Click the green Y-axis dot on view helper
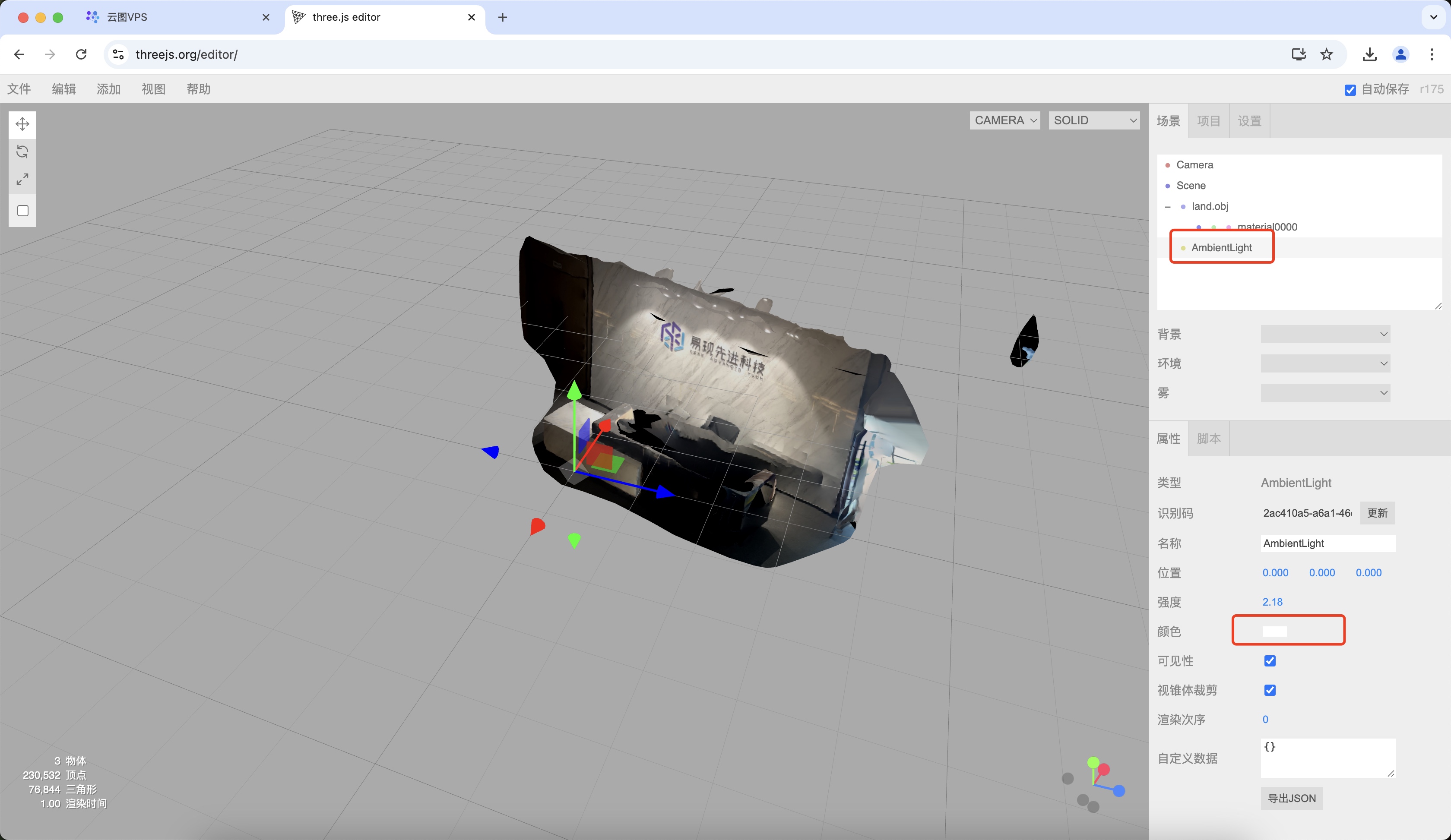Image resolution: width=1451 pixels, height=840 pixels. click(1093, 763)
